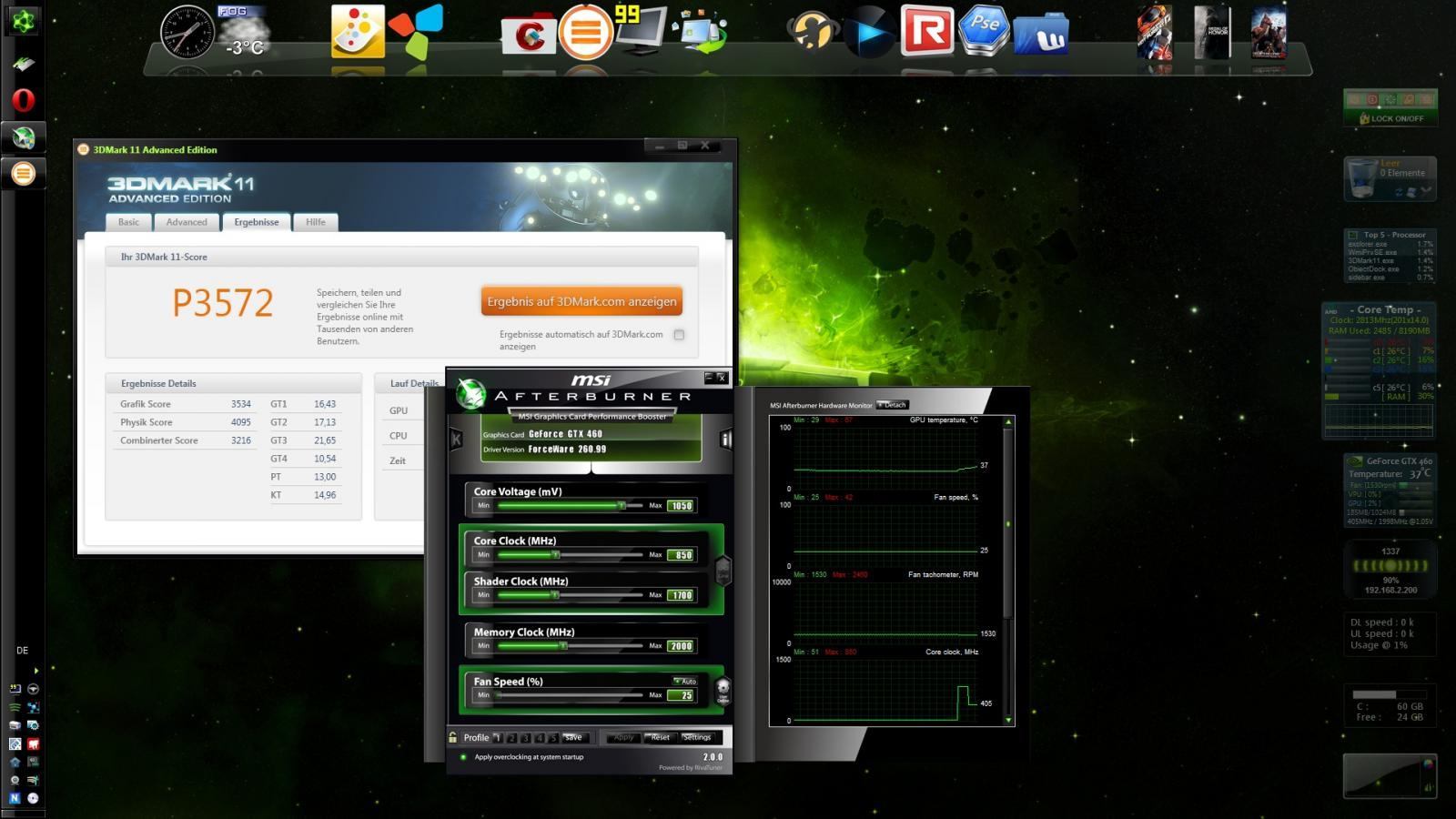The height and width of the screenshot is (819, 1456).
Task: Minimize the MSI Afterburner window
Action: [709, 377]
